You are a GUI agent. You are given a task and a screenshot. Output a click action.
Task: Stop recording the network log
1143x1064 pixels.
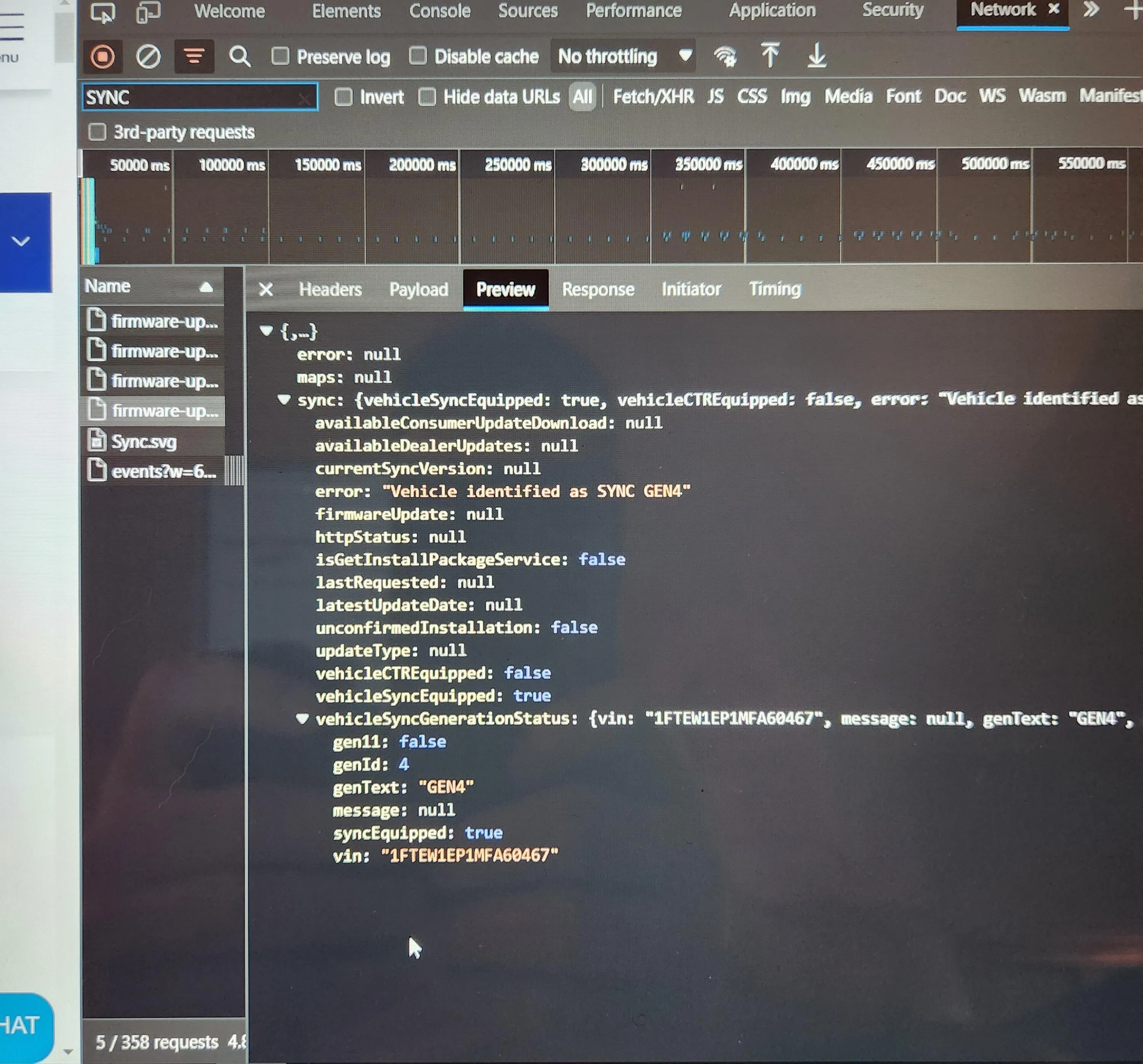tap(103, 56)
